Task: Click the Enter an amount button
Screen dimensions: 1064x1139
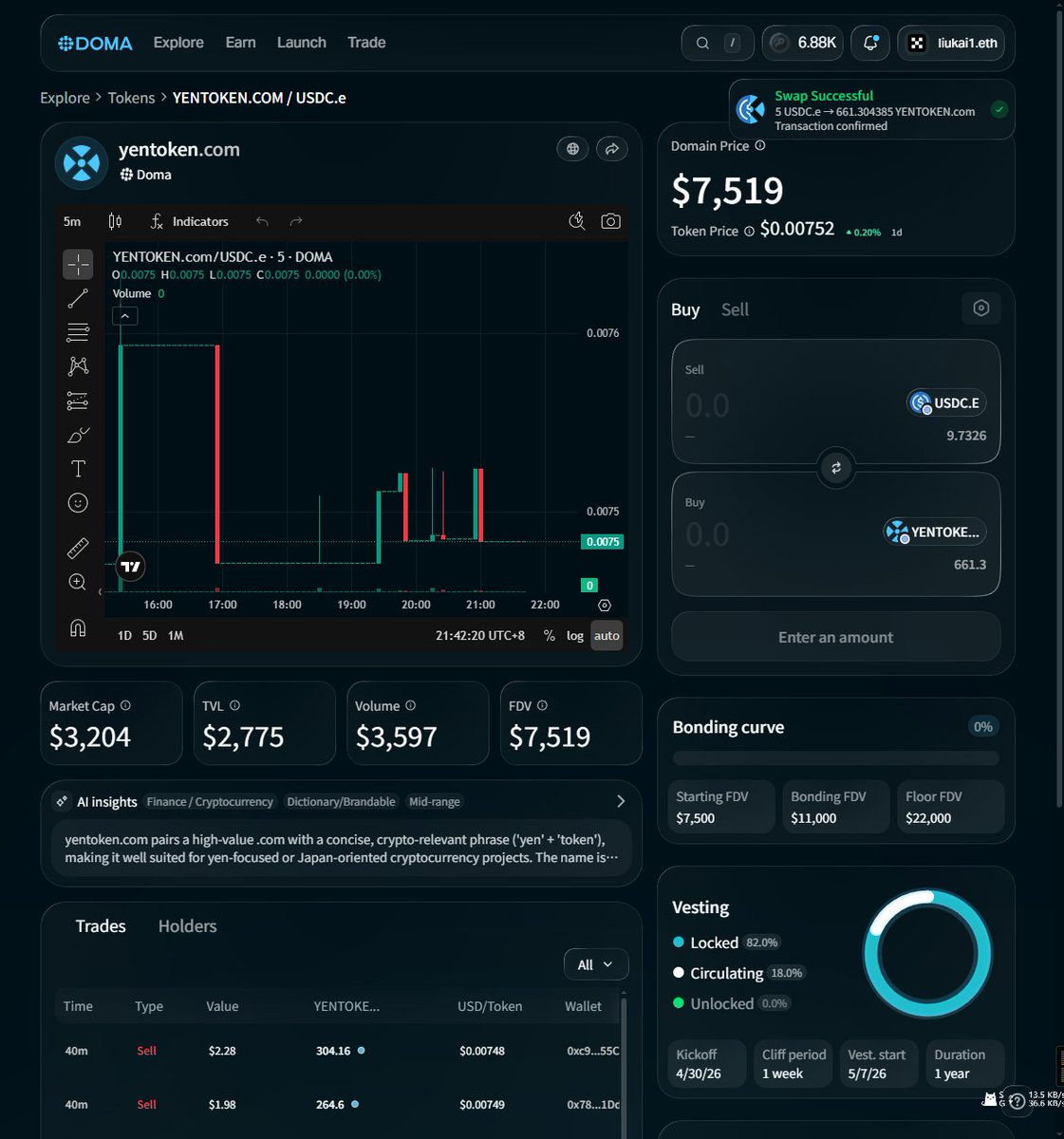Action: 836,637
